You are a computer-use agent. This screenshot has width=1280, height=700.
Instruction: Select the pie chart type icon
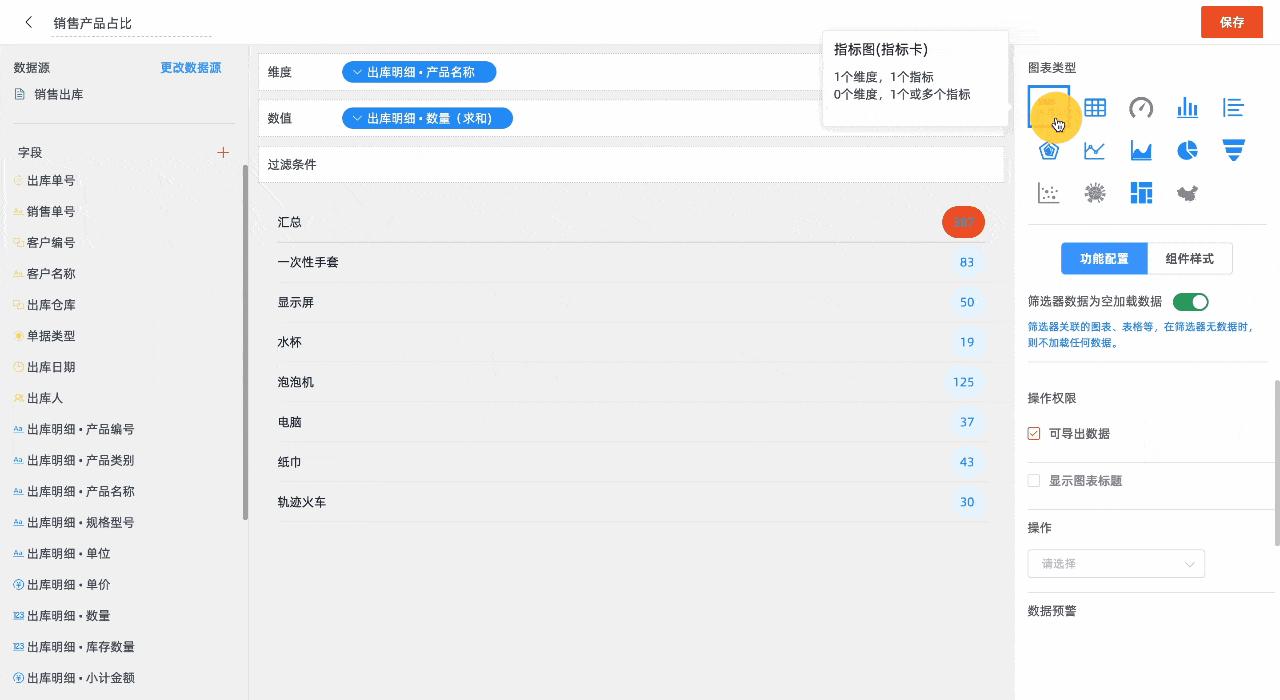(x=1187, y=149)
